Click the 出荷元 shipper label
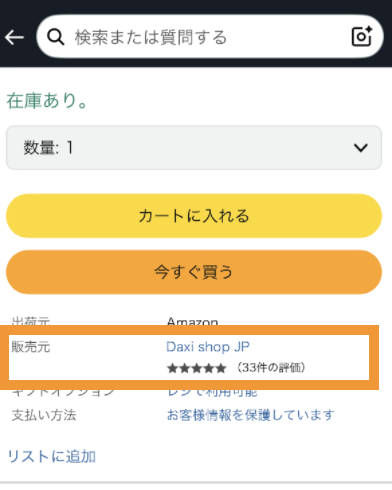Screen dimensions: 392x490 click(31, 321)
